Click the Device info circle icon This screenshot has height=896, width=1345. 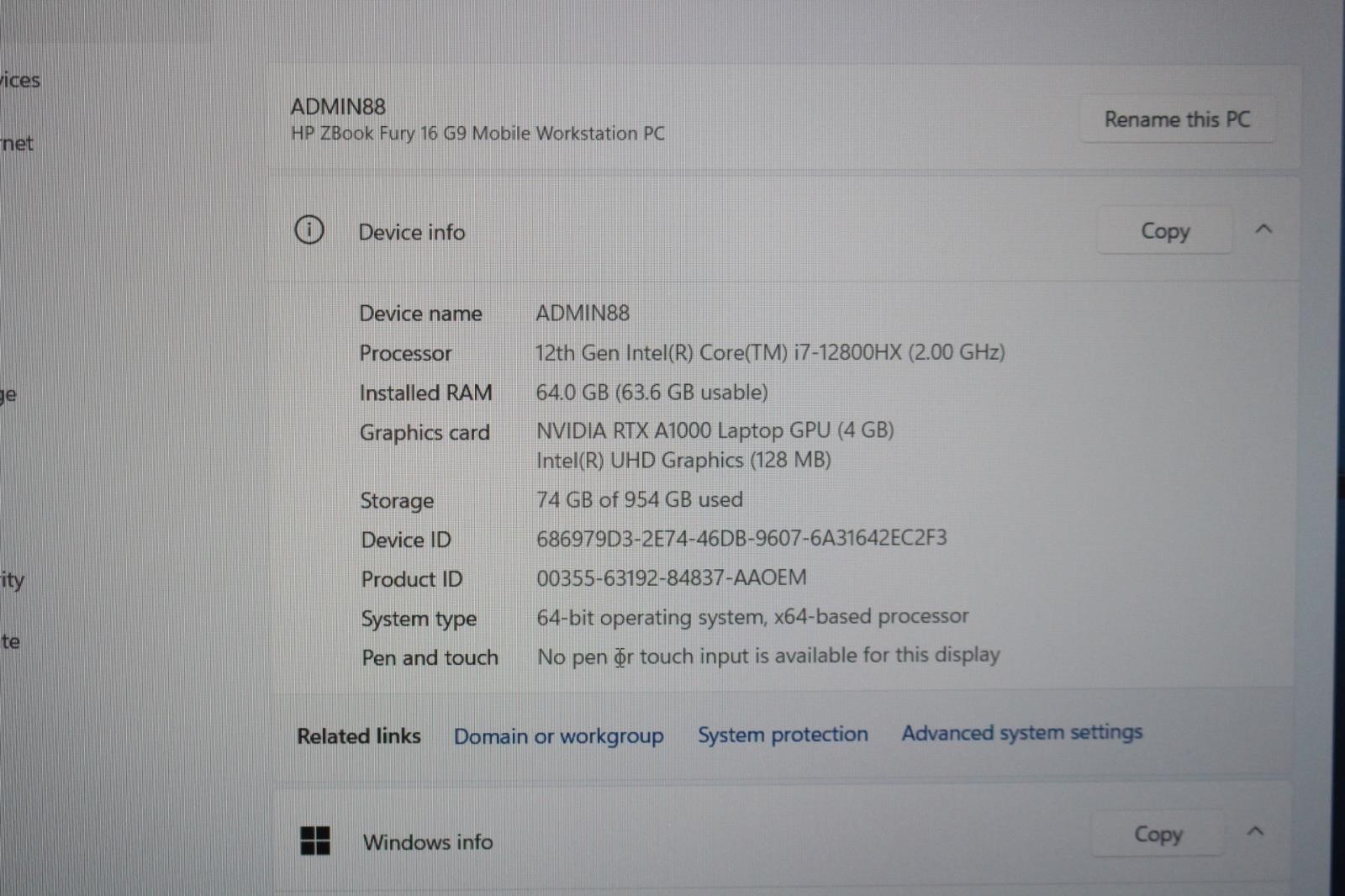click(309, 229)
